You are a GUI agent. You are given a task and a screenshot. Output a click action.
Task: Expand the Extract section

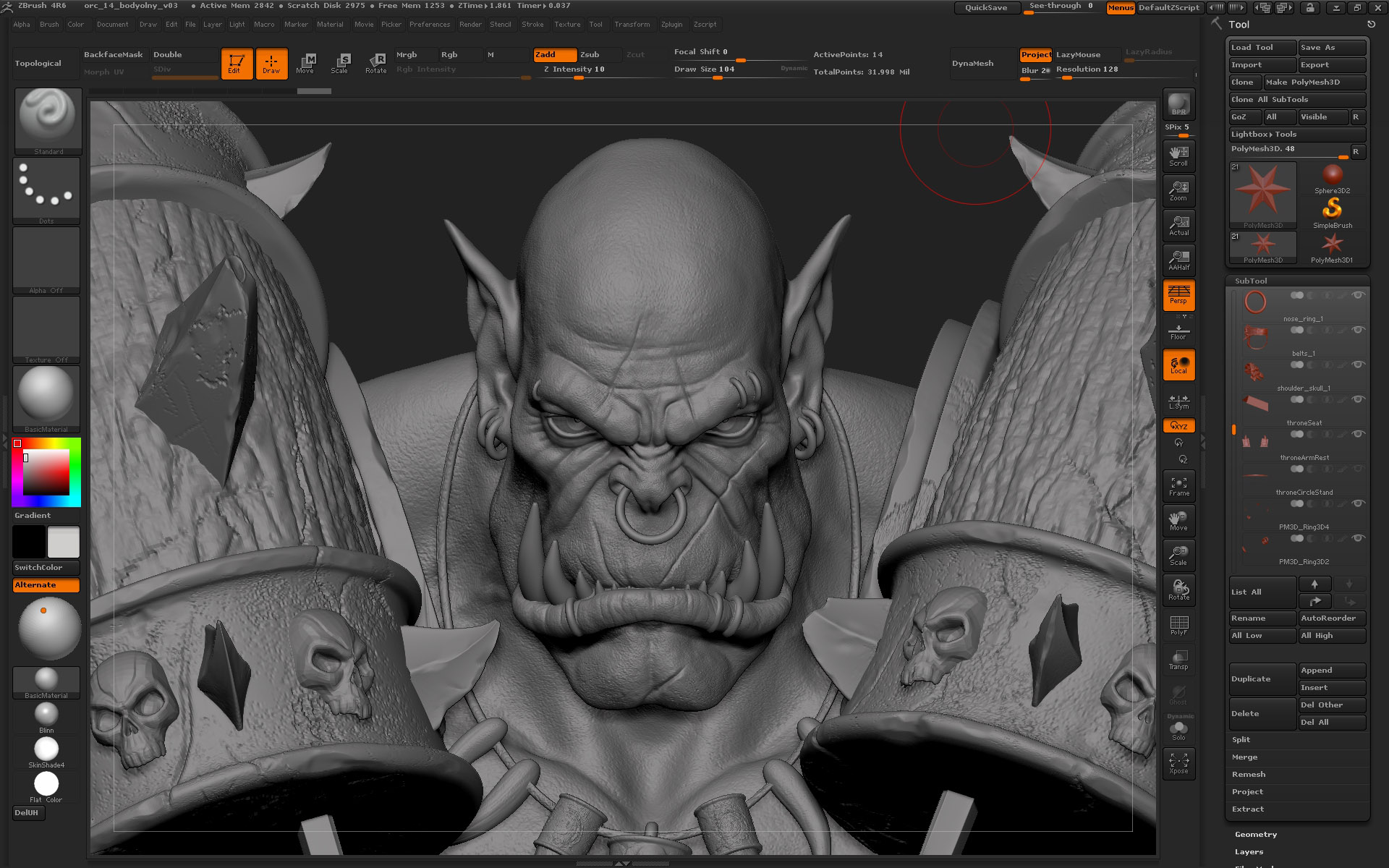(x=1248, y=809)
